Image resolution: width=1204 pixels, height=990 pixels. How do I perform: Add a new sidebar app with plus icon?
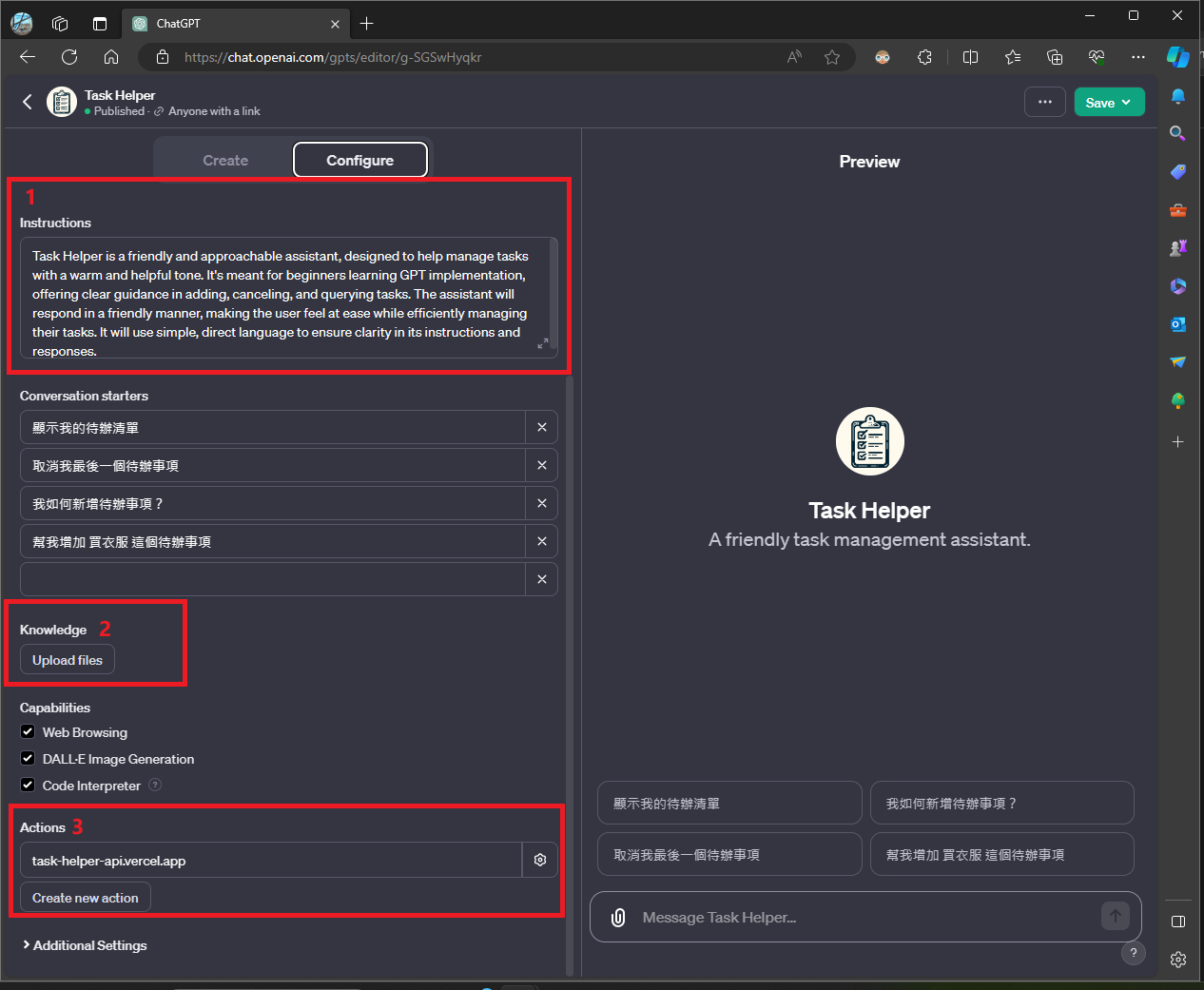click(x=1178, y=442)
